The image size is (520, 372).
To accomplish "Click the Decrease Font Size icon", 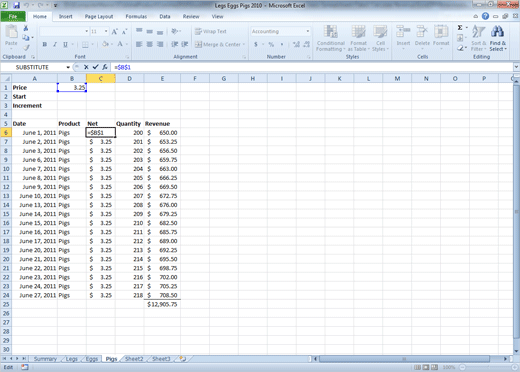I will tap(124, 32).
